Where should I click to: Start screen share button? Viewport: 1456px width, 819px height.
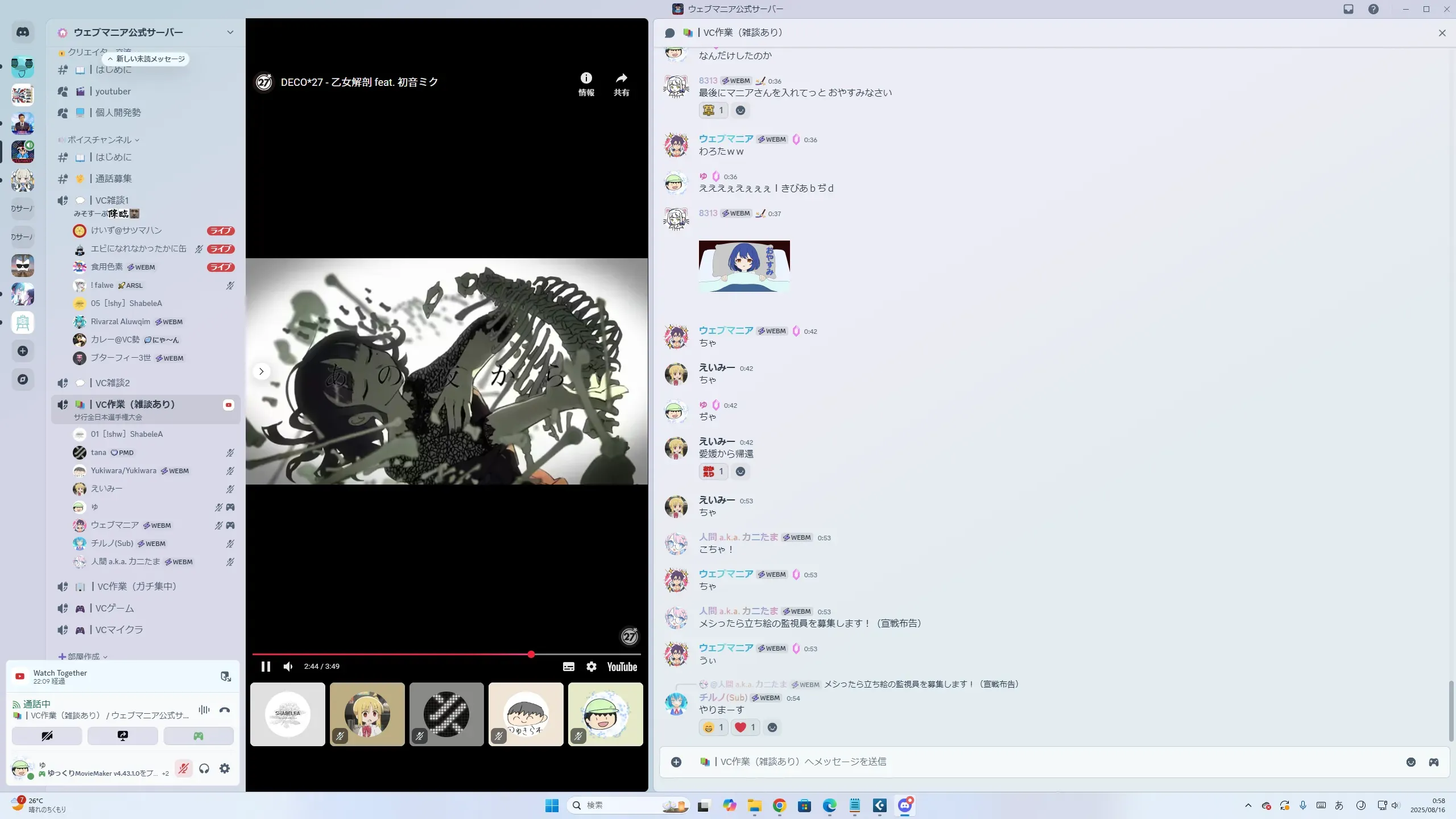(123, 736)
